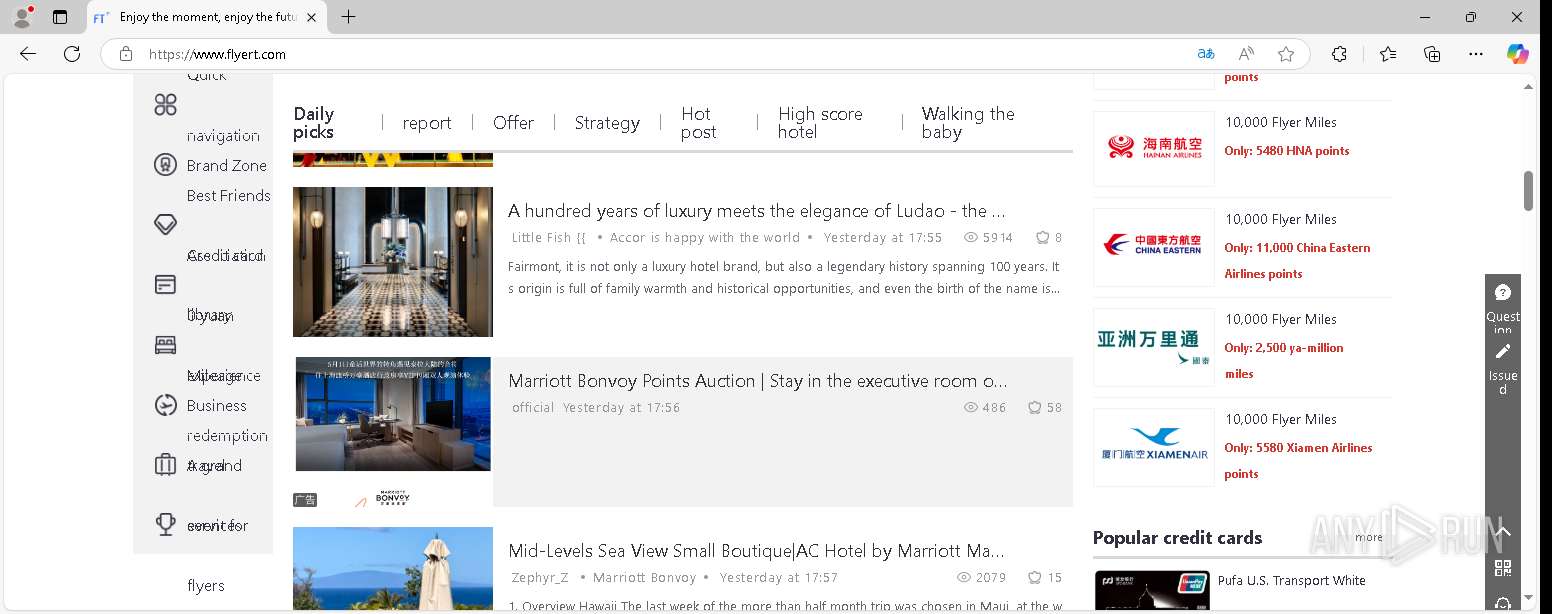Click the diamond icon beside Best Friends
This screenshot has width=1552, height=614.
click(166, 224)
